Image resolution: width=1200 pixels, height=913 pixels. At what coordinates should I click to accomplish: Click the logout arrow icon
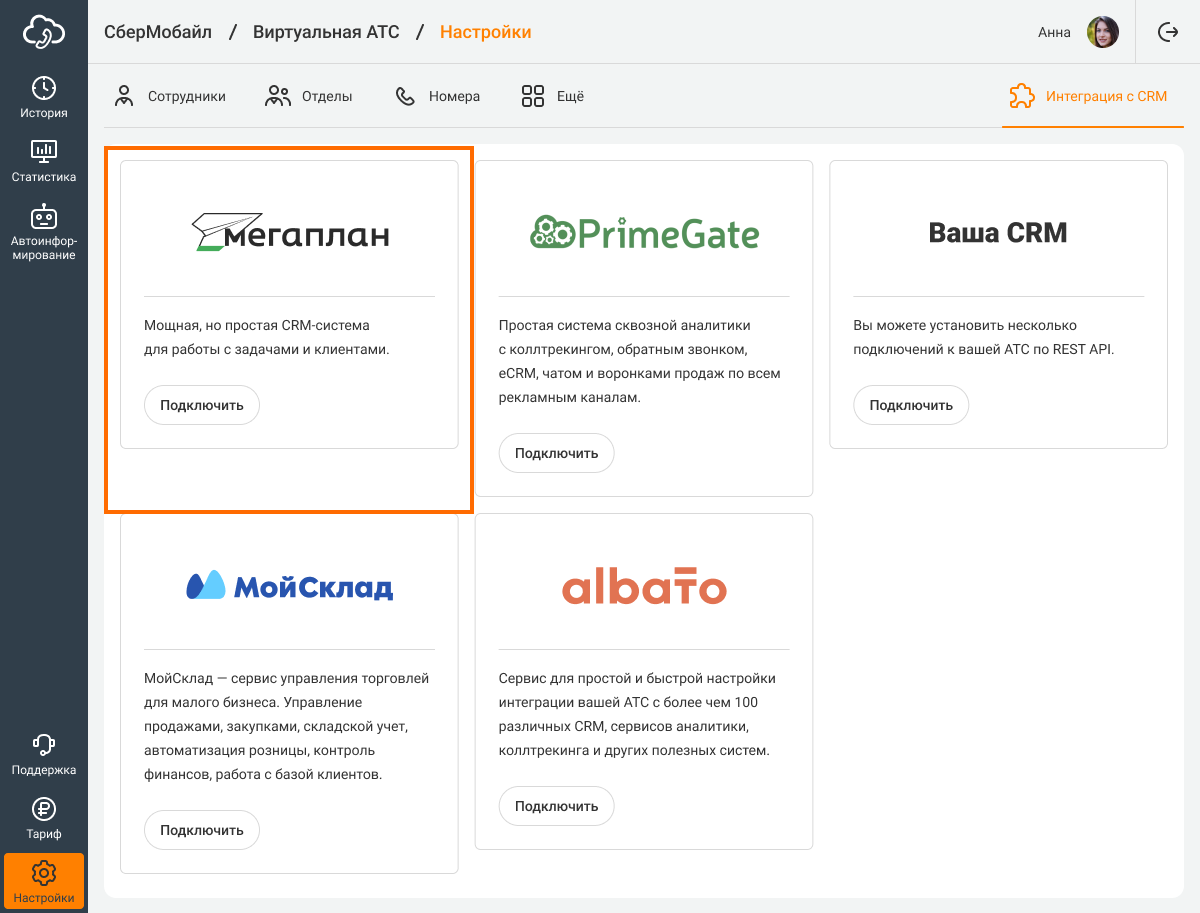1168,32
